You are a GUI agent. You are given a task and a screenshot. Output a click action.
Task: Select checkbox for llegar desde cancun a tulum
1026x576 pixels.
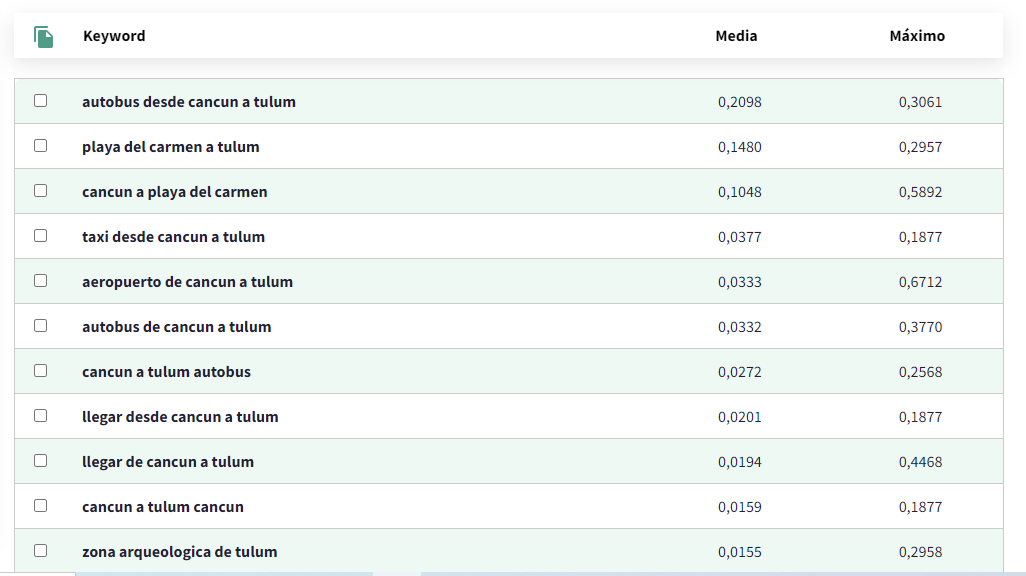pyautogui.click(x=40, y=416)
